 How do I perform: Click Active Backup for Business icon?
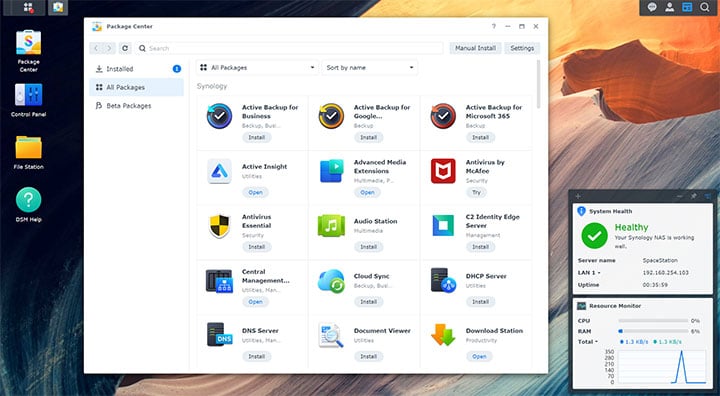pyautogui.click(x=219, y=116)
